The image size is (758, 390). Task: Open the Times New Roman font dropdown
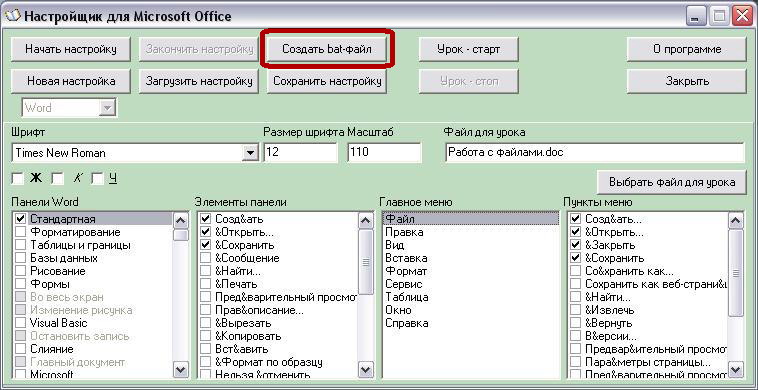[250, 153]
